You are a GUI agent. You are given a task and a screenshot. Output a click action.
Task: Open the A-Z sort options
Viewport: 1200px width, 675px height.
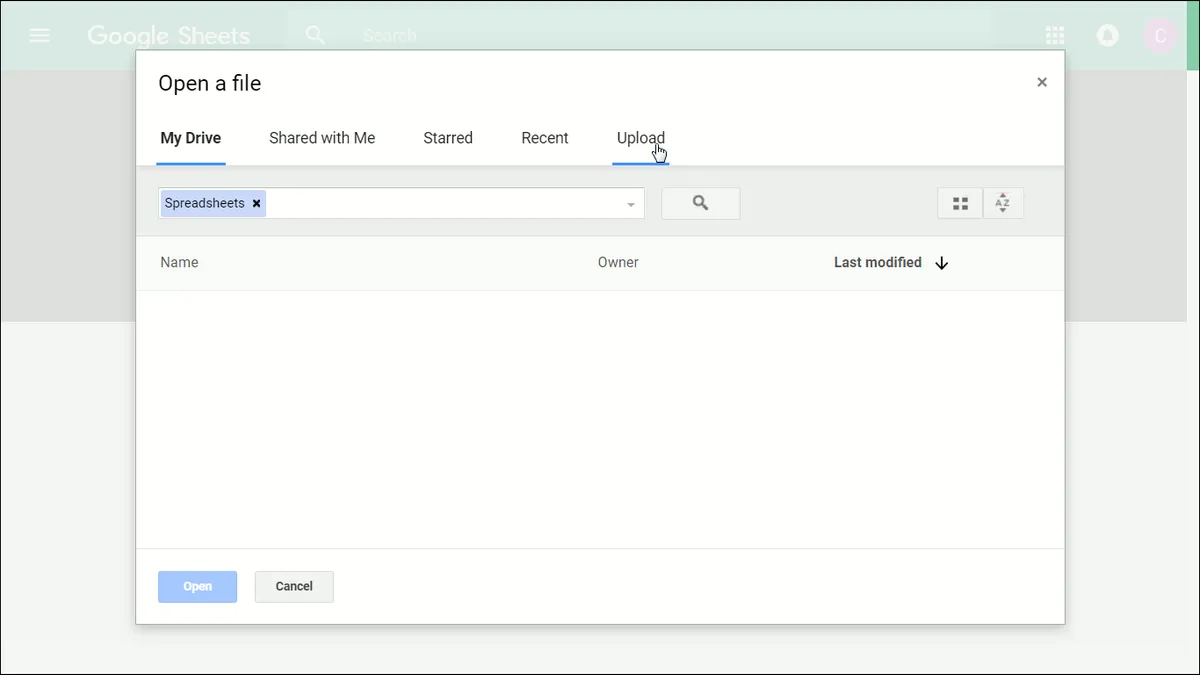tap(1003, 203)
